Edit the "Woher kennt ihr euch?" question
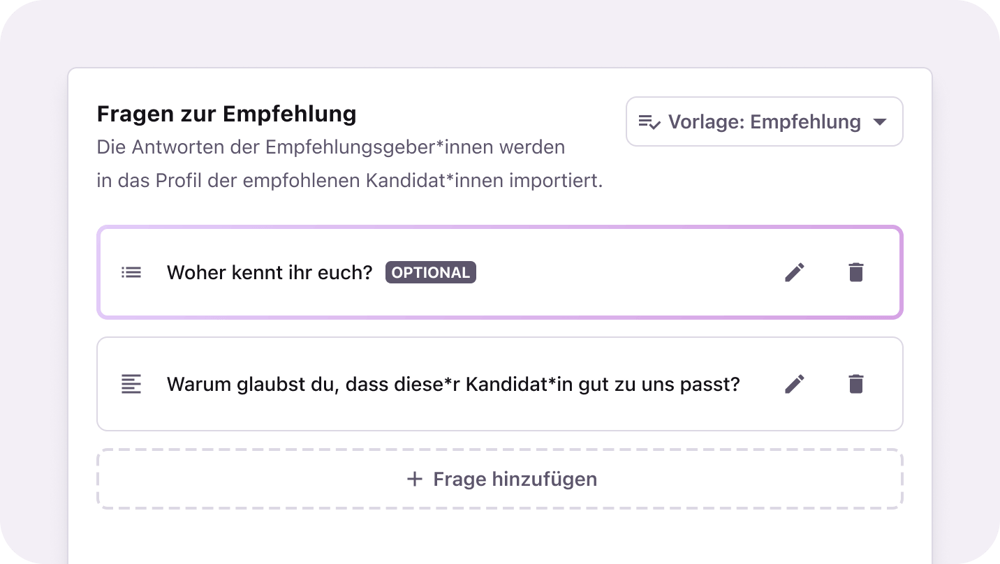1000x564 pixels. (795, 272)
